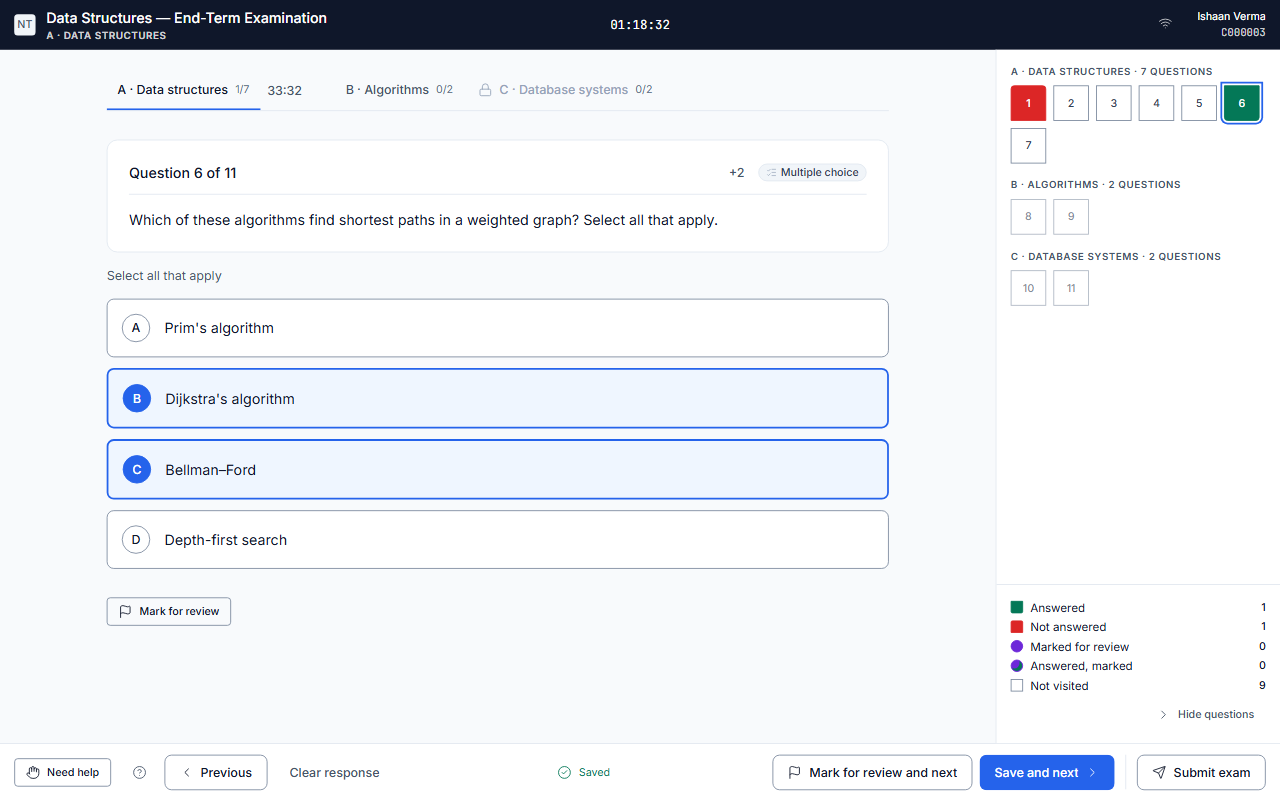Switch to B · Algorithms tab

point(399,90)
